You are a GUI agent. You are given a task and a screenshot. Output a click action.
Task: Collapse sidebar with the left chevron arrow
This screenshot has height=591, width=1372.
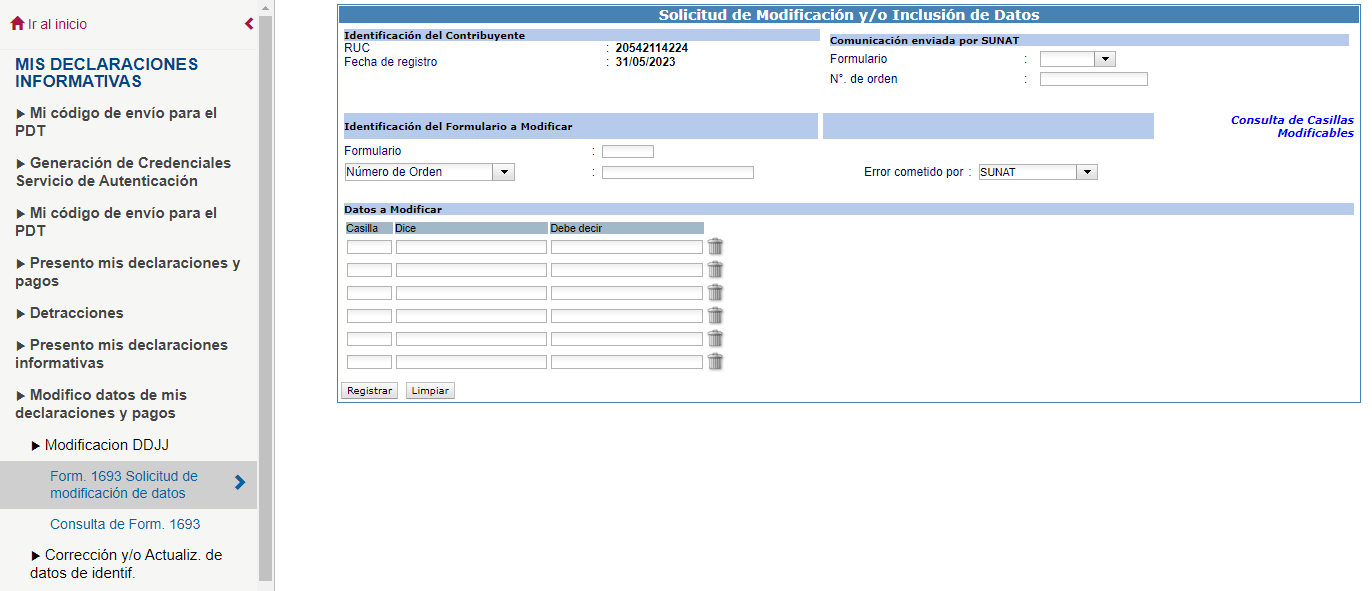(249, 24)
